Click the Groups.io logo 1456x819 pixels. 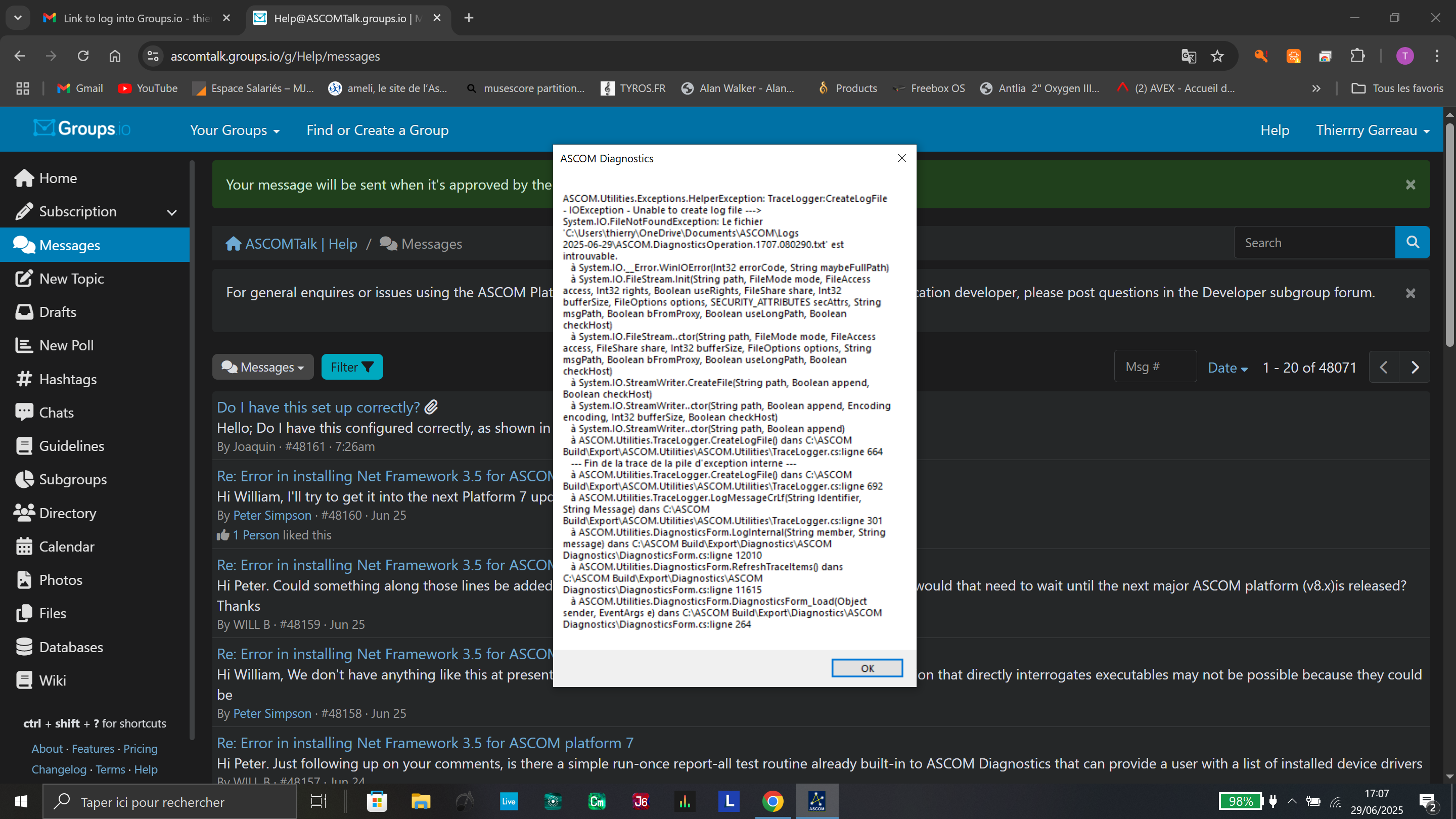81,129
